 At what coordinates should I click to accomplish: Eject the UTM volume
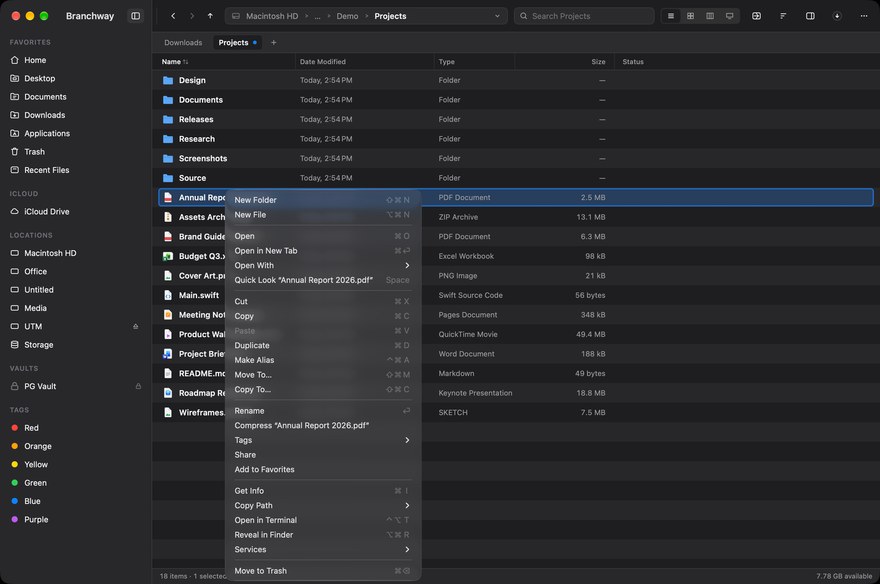(x=135, y=327)
